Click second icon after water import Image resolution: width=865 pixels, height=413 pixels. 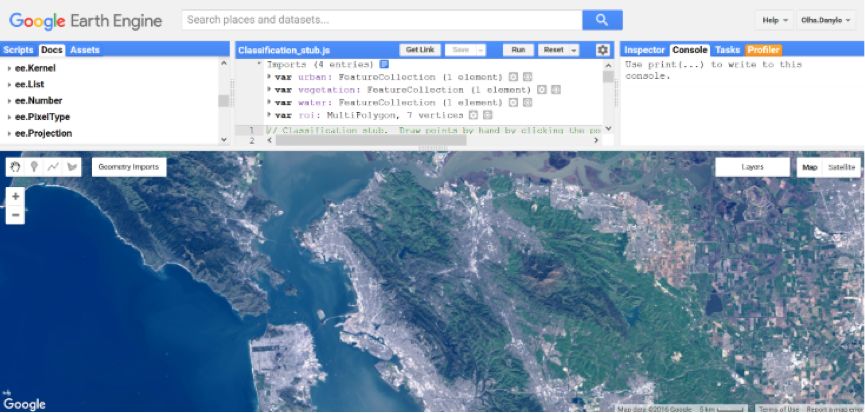coord(527,102)
